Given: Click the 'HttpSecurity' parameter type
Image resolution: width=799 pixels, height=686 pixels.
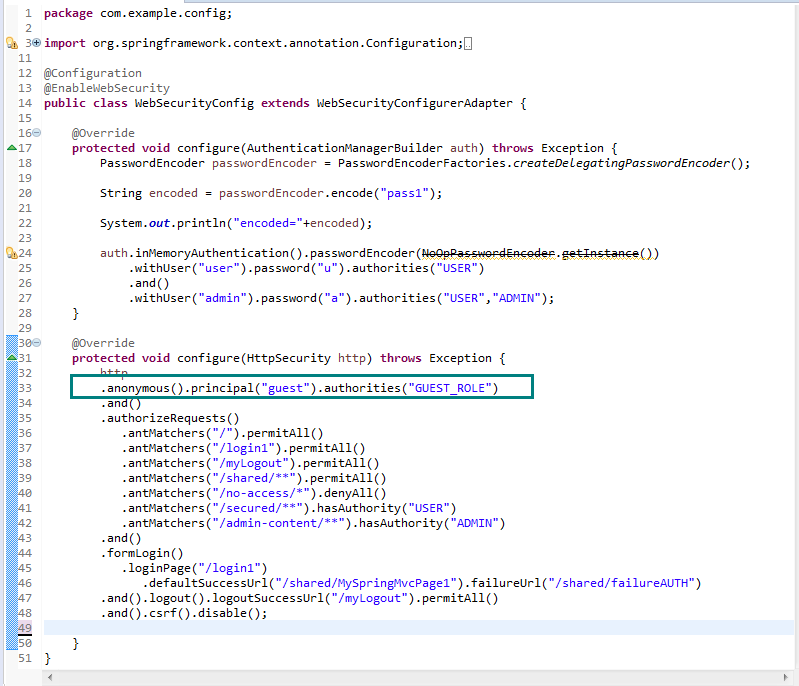Looking at the screenshot, I should [x=288, y=358].
